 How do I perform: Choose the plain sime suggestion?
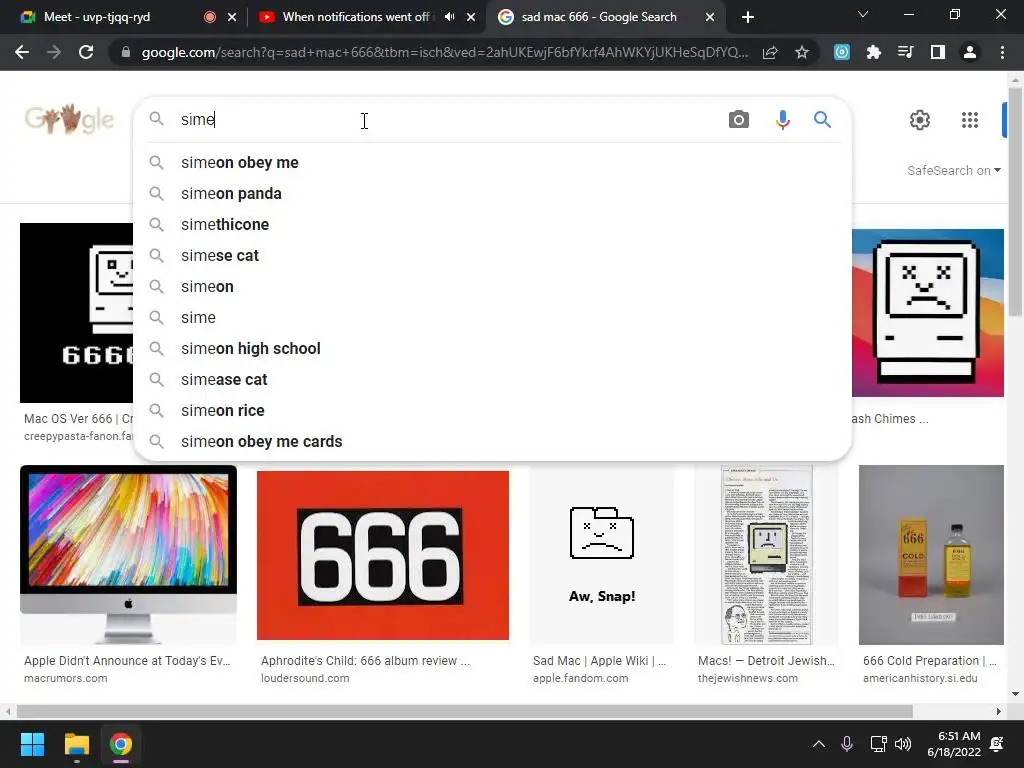click(x=492, y=317)
